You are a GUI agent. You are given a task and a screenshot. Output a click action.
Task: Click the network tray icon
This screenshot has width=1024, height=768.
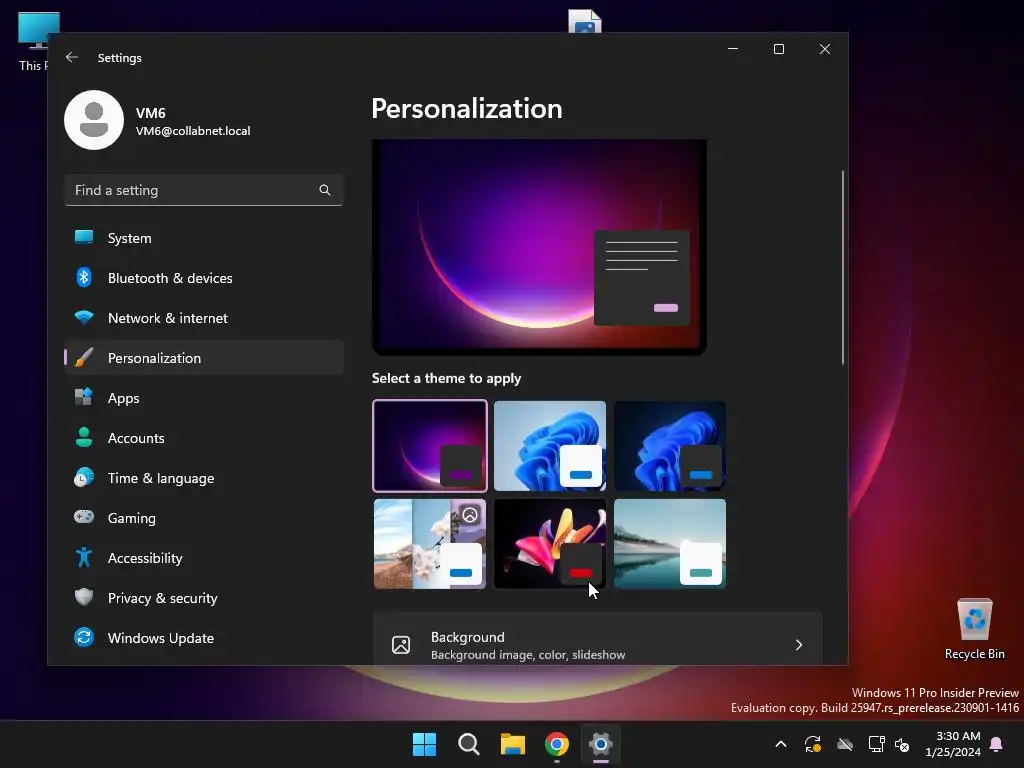tap(876, 744)
